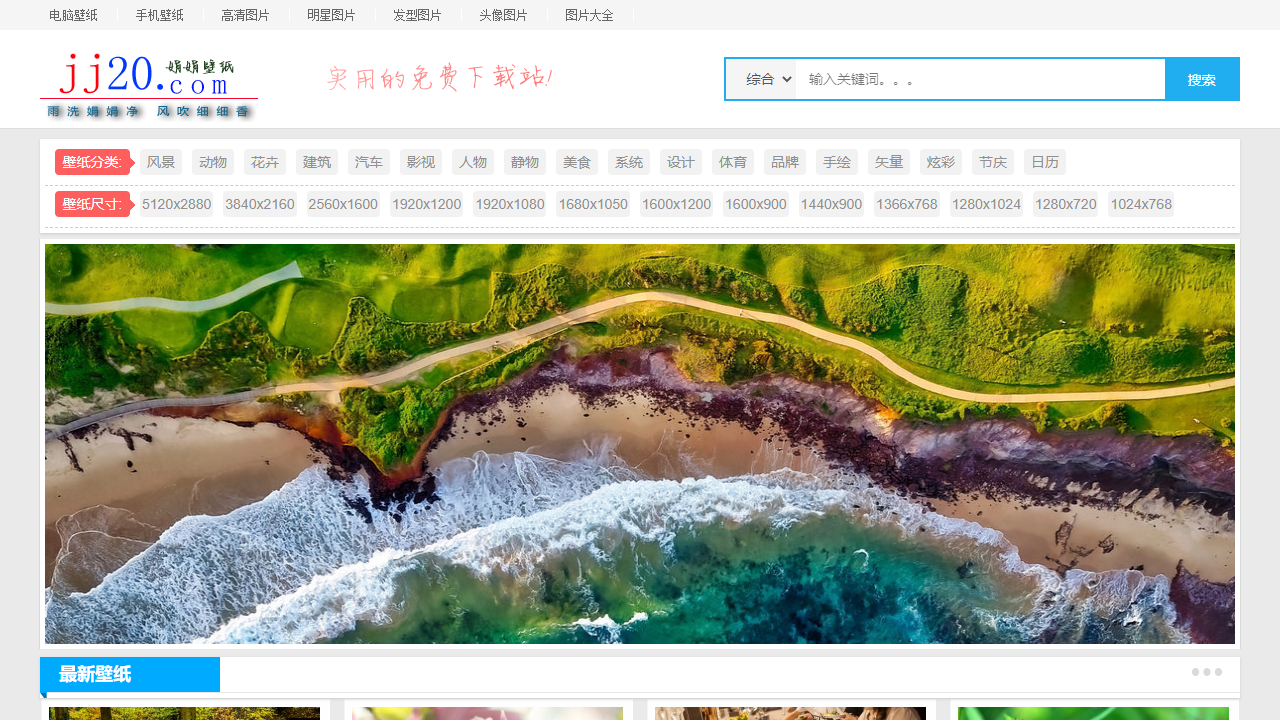Open the 汽车 category tag
1280x720 pixels.
[369, 162]
